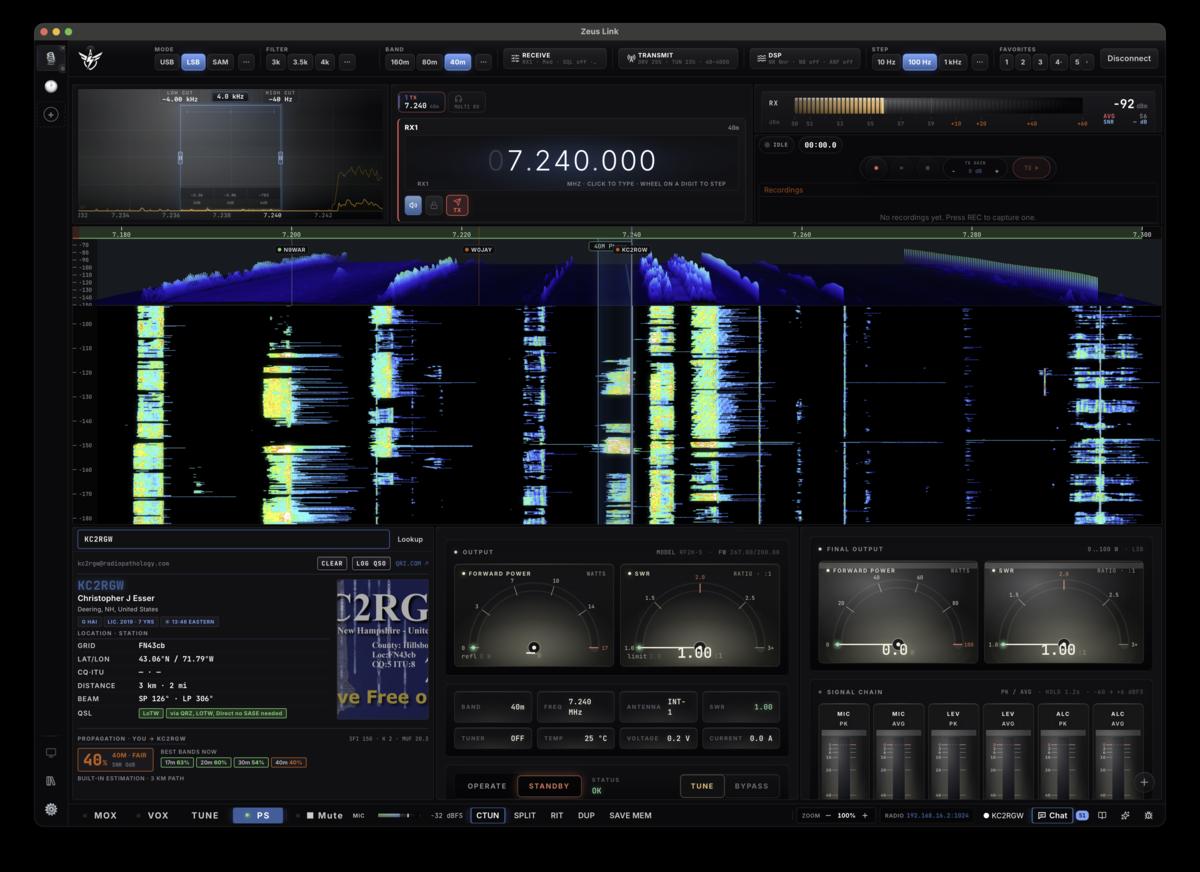Screen dimensions: 1200x872
Task: Click the 17m 63% best band chip
Action: (x=176, y=762)
